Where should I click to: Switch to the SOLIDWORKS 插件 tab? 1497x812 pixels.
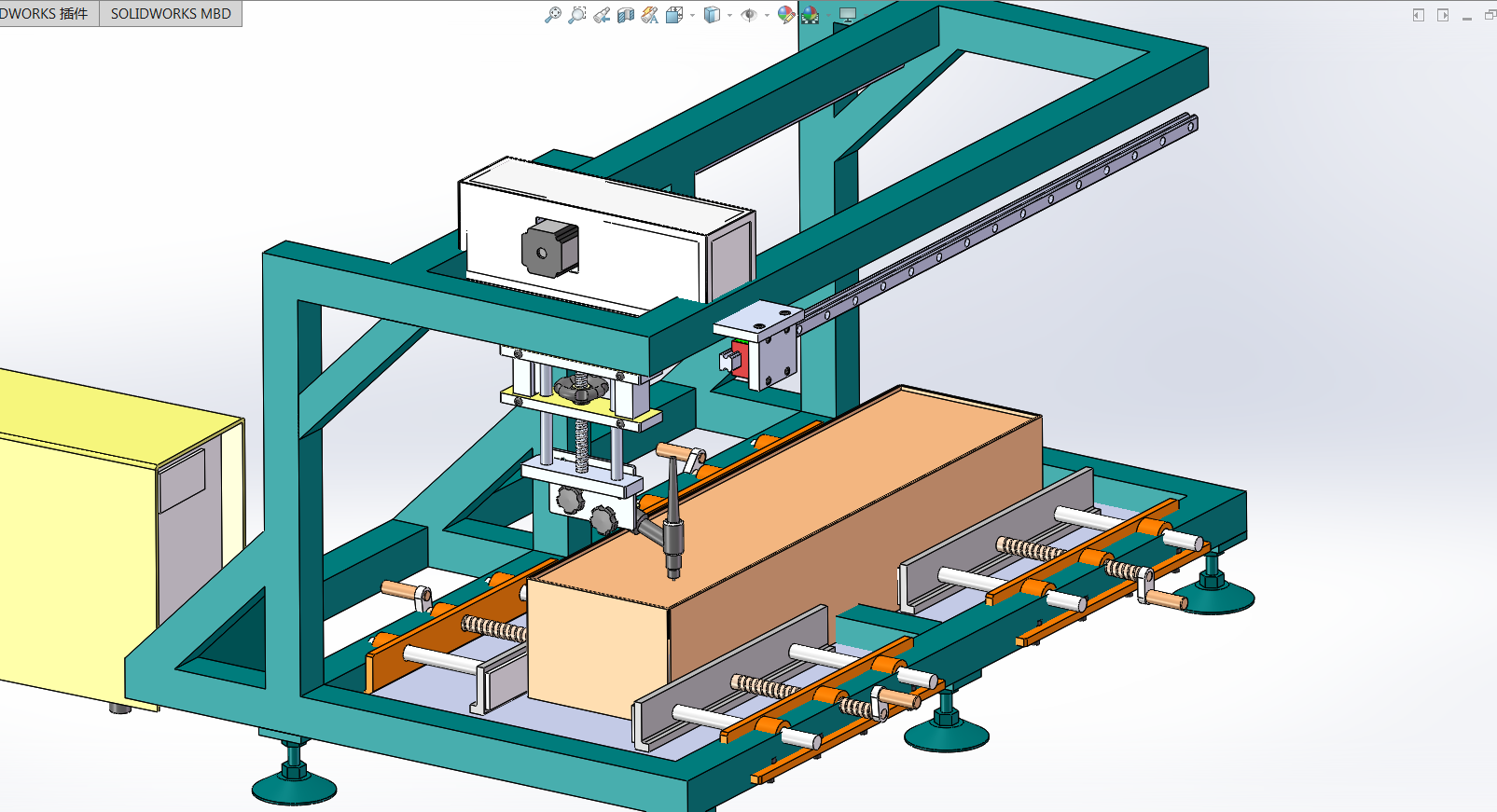click(48, 13)
